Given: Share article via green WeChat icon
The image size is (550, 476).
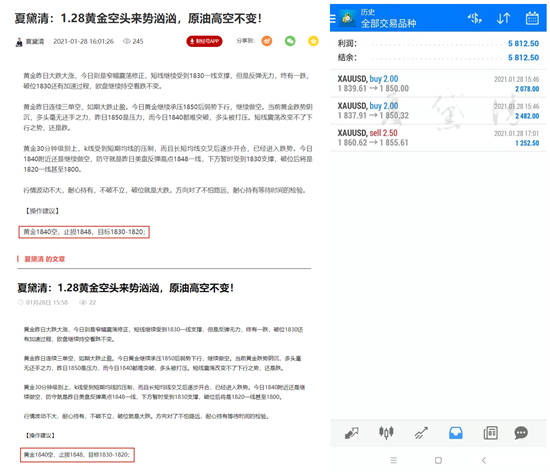Looking at the screenshot, I should (290, 41).
